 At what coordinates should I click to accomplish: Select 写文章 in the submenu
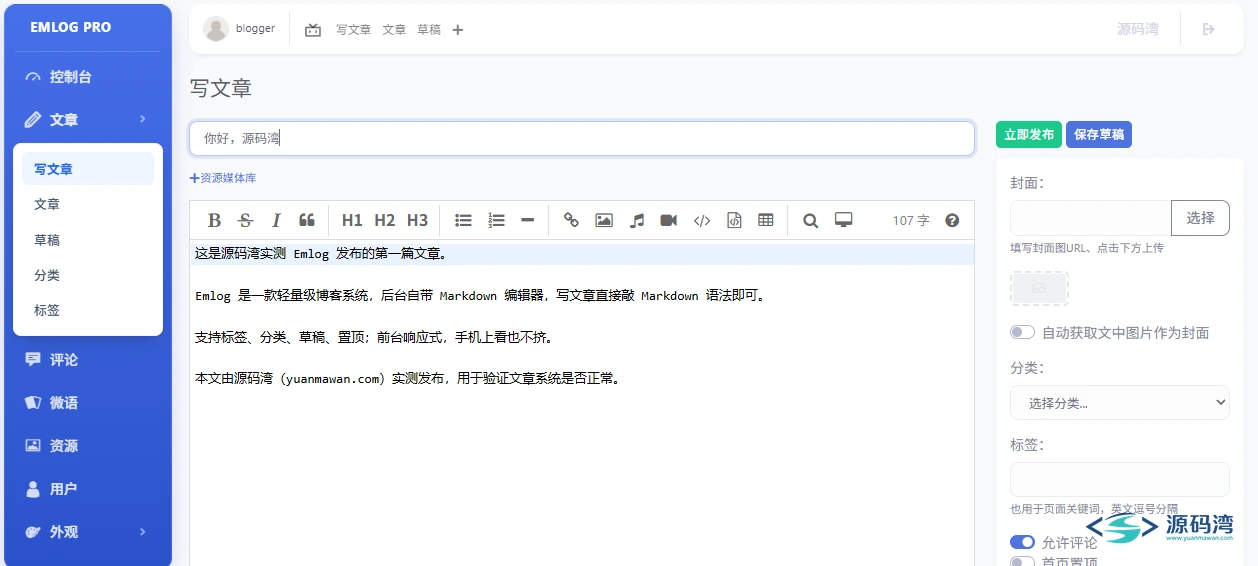tap(88, 169)
